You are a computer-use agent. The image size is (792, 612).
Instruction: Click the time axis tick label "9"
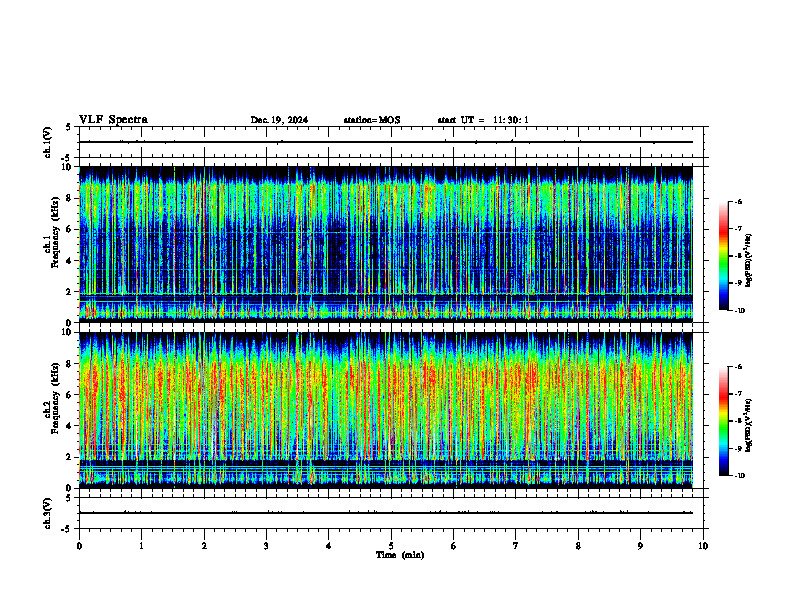click(640, 546)
